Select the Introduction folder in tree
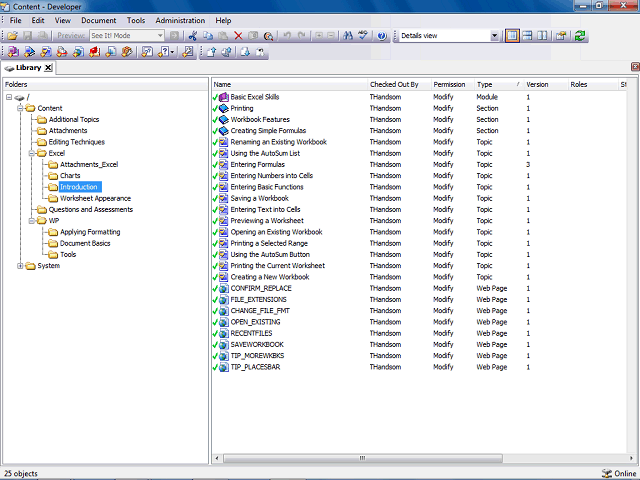 click(x=79, y=187)
